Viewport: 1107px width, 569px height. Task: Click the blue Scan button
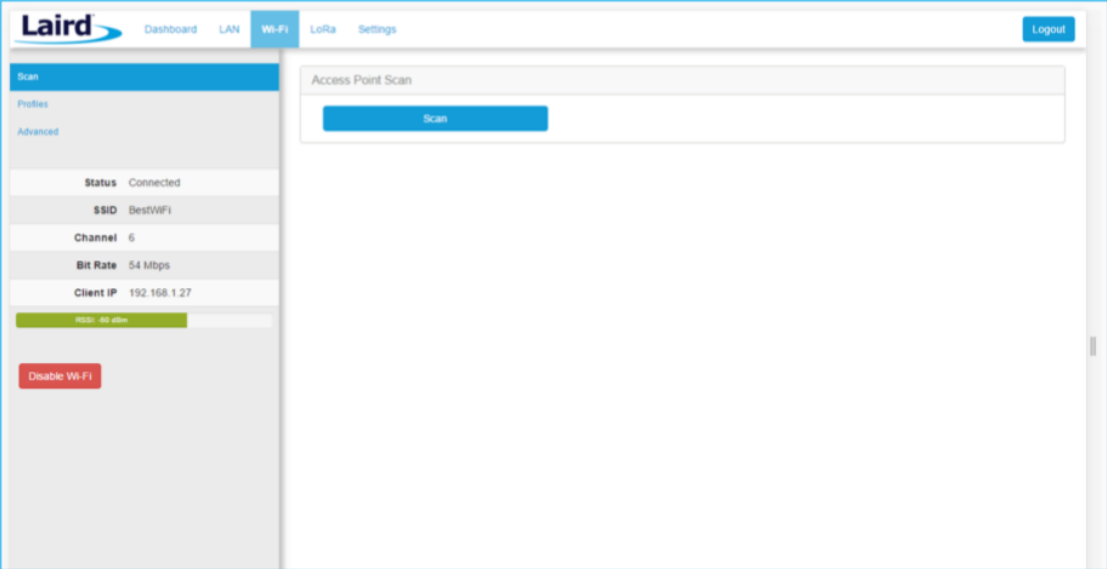(435, 119)
